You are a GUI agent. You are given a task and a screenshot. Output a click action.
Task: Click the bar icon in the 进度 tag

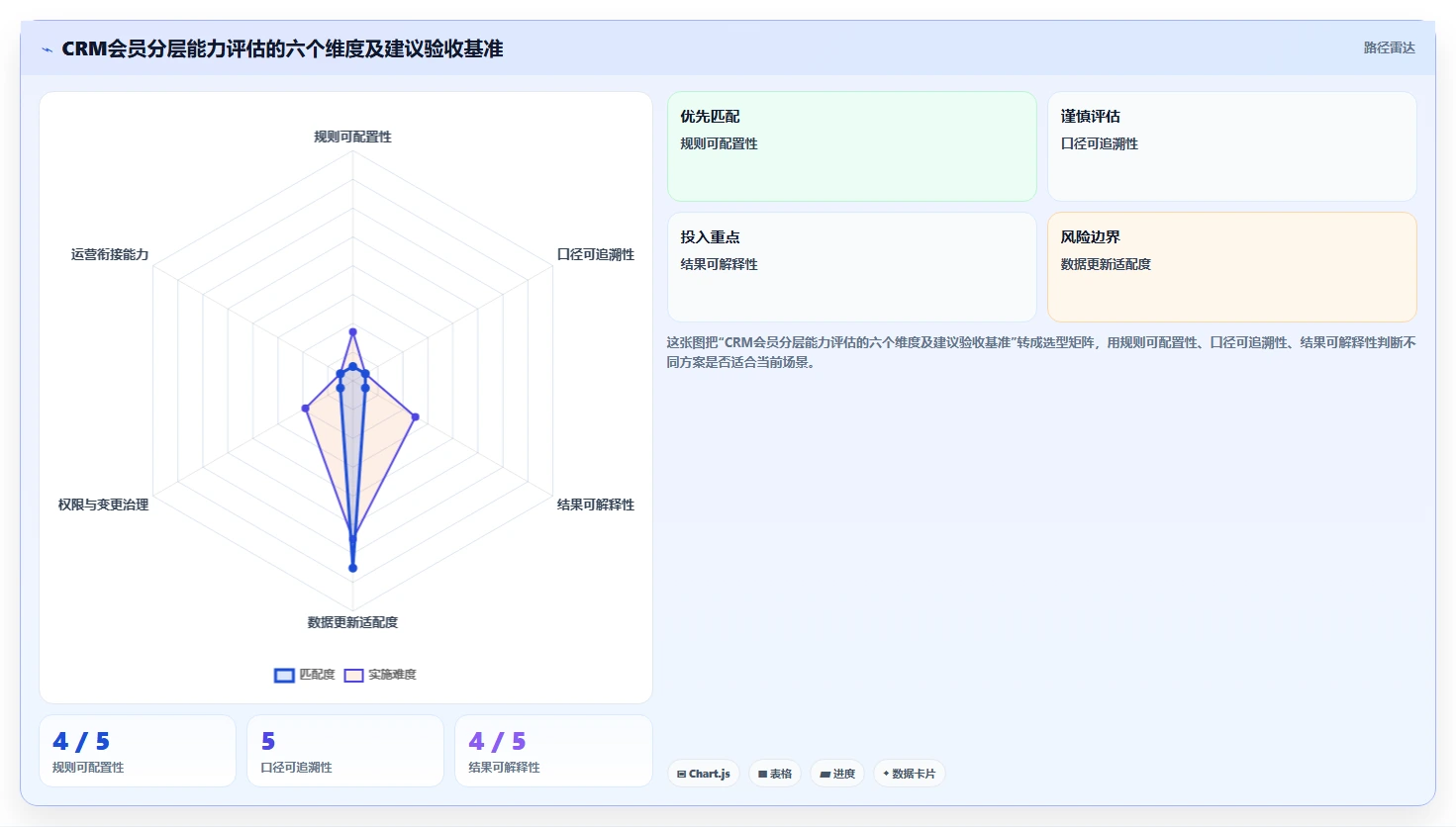(x=825, y=774)
